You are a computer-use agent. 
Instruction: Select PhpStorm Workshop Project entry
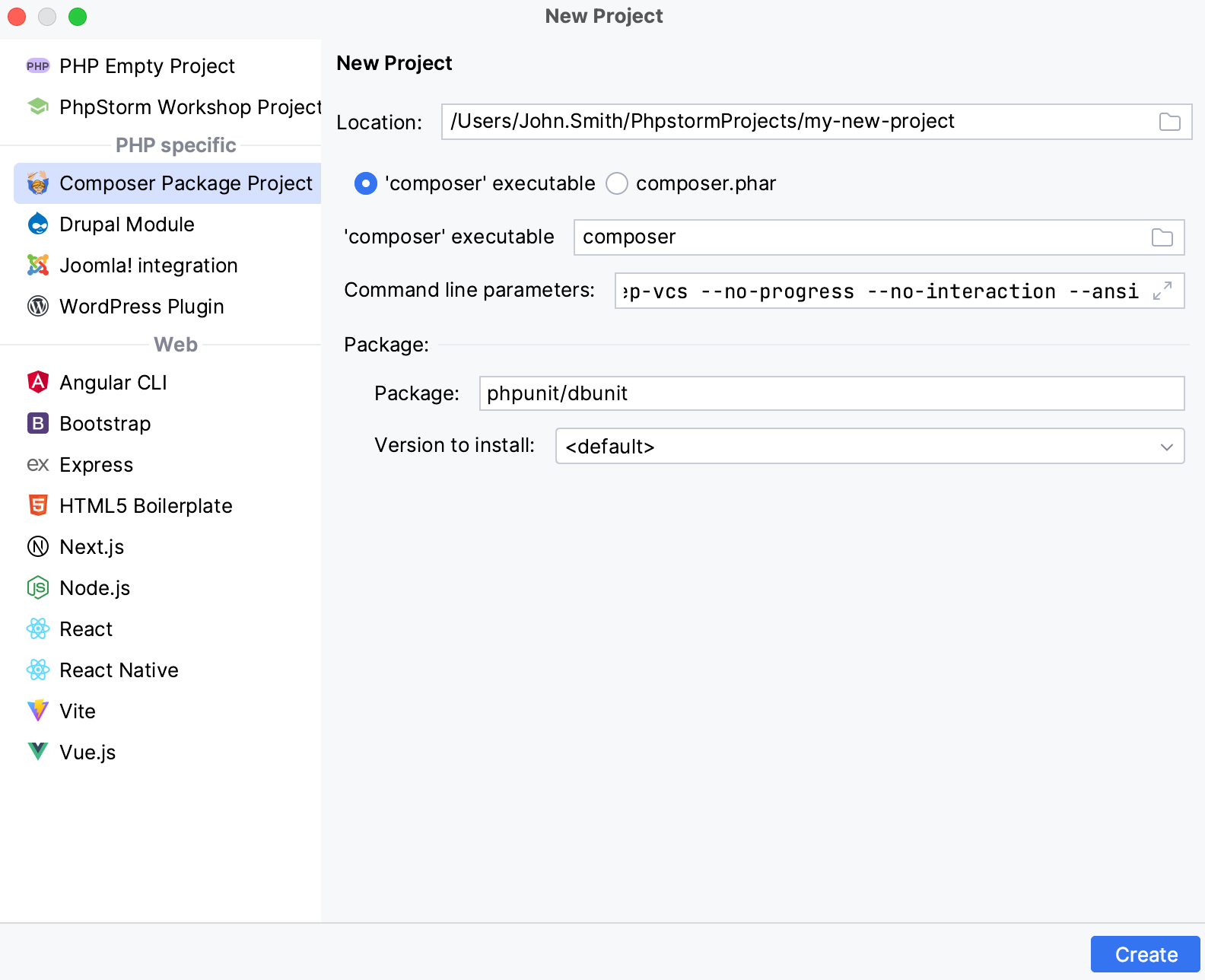pos(189,107)
